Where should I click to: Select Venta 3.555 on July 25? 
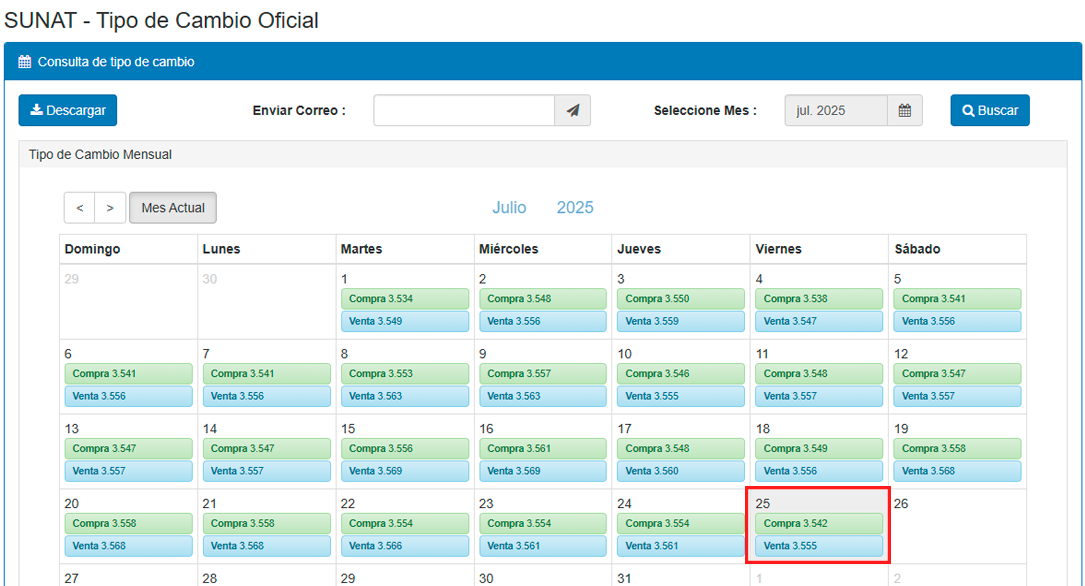click(x=819, y=545)
